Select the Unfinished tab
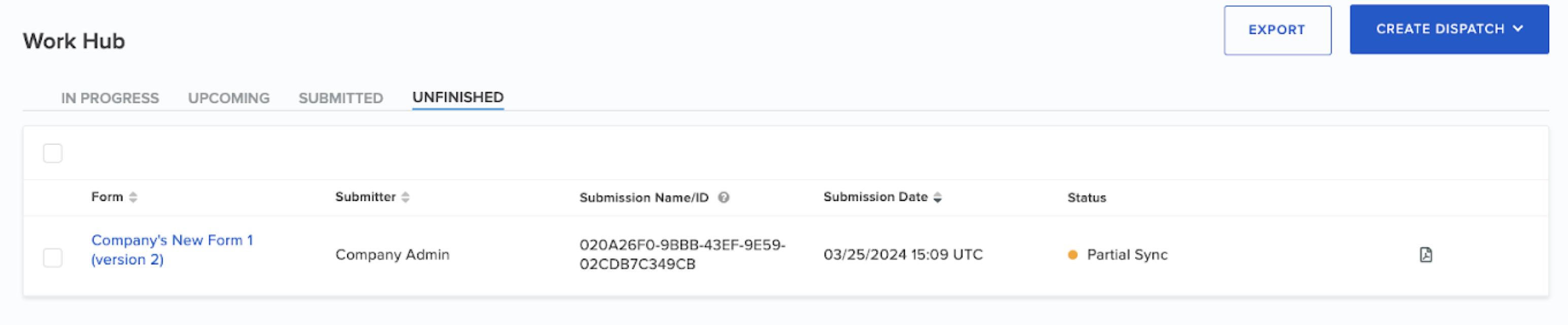This screenshot has height=325, width=1568. click(458, 97)
